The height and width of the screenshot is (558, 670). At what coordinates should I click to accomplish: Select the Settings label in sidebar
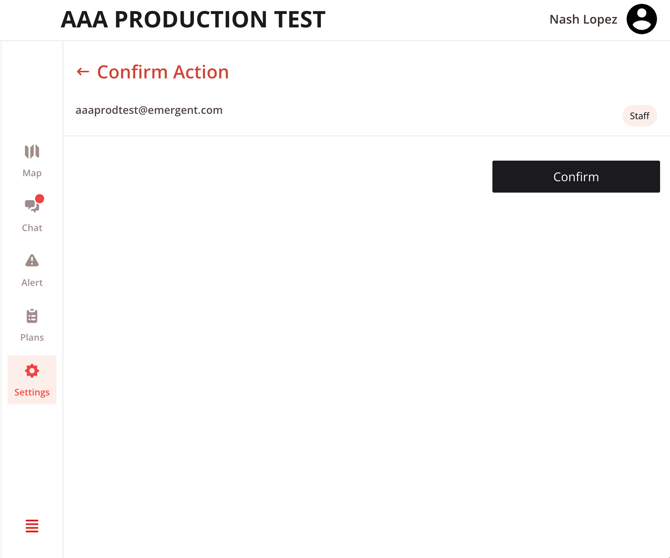pyautogui.click(x=32, y=392)
